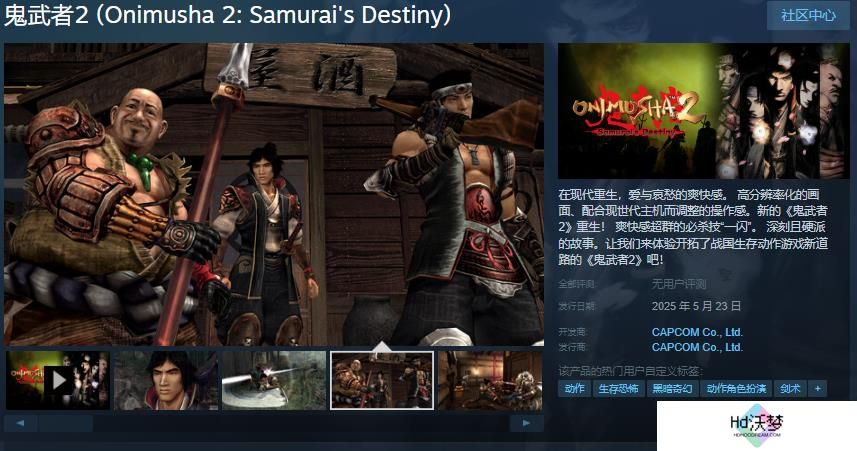Screen dimensions: 857x451
Task: Select the sword slash combat thumbnail
Action: point(274,380)
